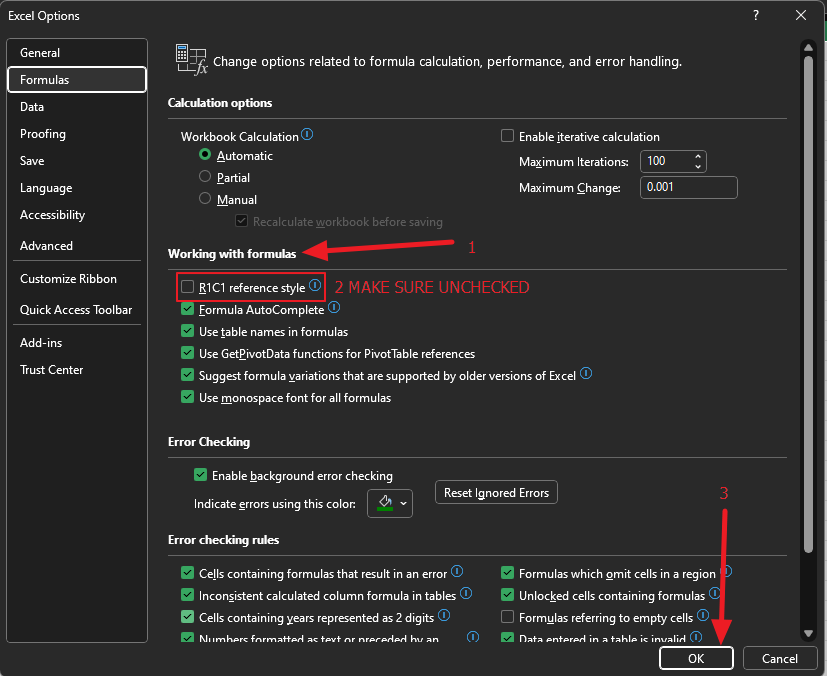Select Automatic workbook calculation
The height and width of the screenshot is (676, 827).
pyautogui.click(x=205, y=154)
